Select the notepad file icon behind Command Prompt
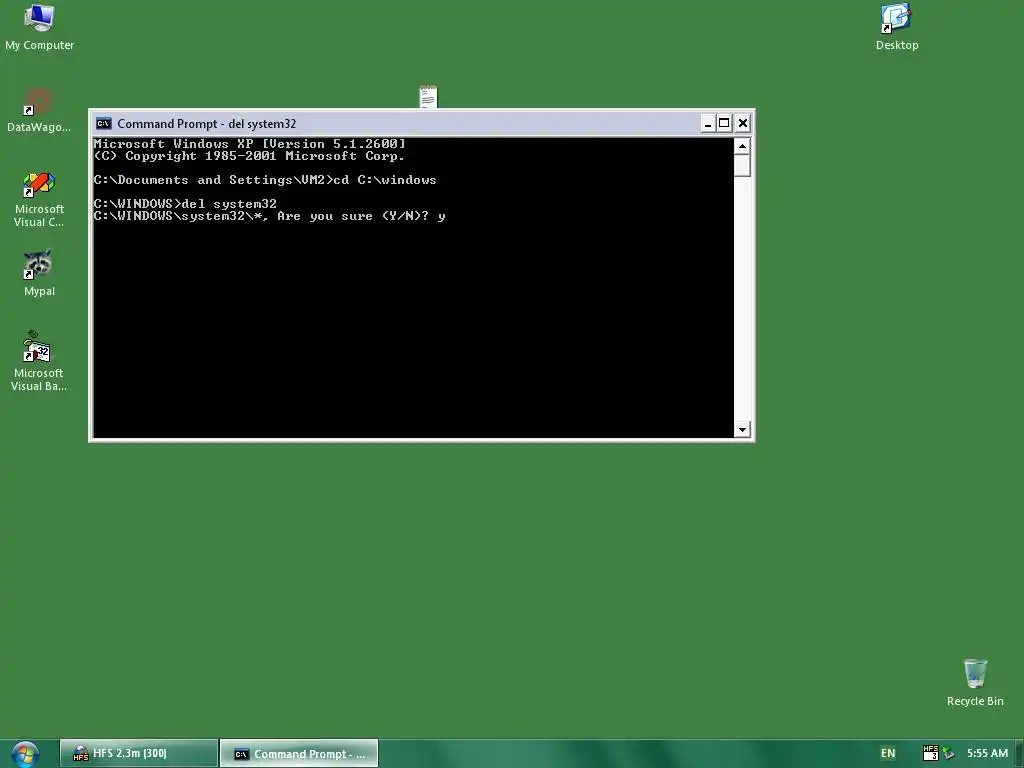 point(428,97)
